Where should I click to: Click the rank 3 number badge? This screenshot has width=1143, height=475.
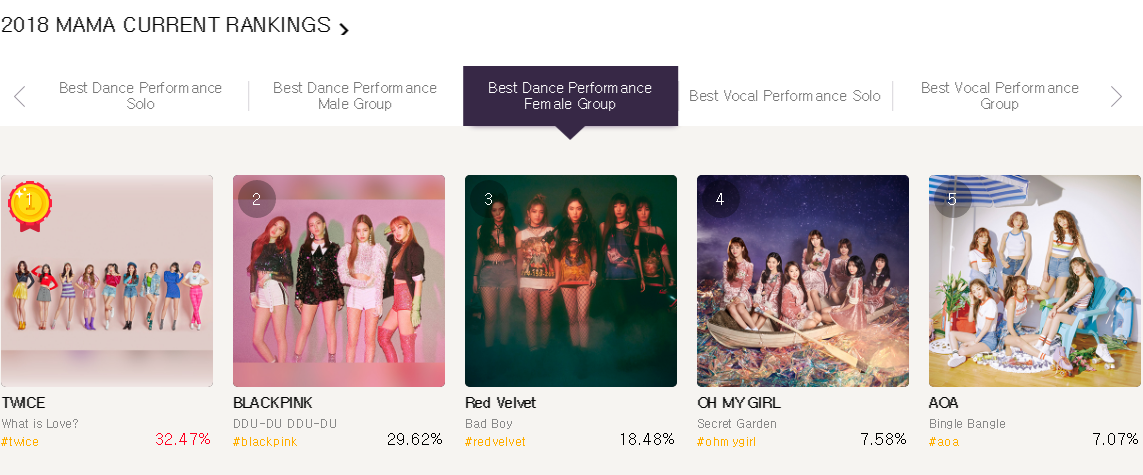point(488,199)
